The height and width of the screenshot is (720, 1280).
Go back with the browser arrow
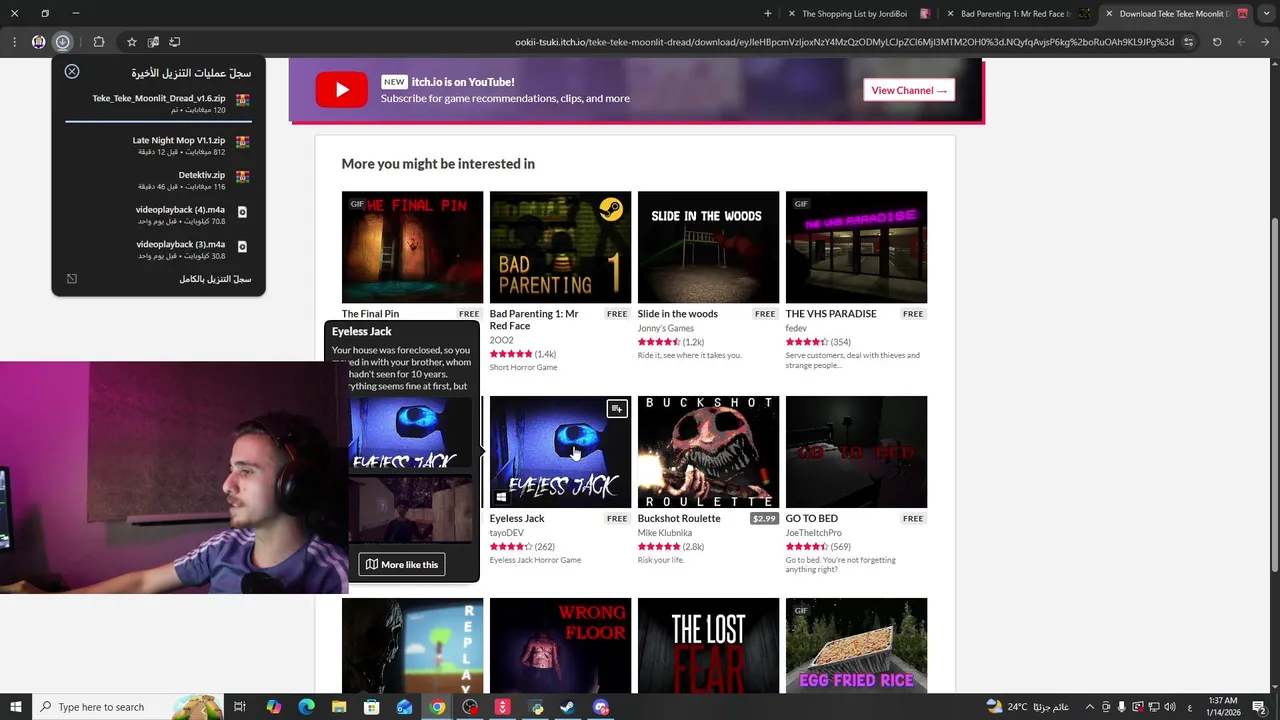click(x=1266, y=42)
